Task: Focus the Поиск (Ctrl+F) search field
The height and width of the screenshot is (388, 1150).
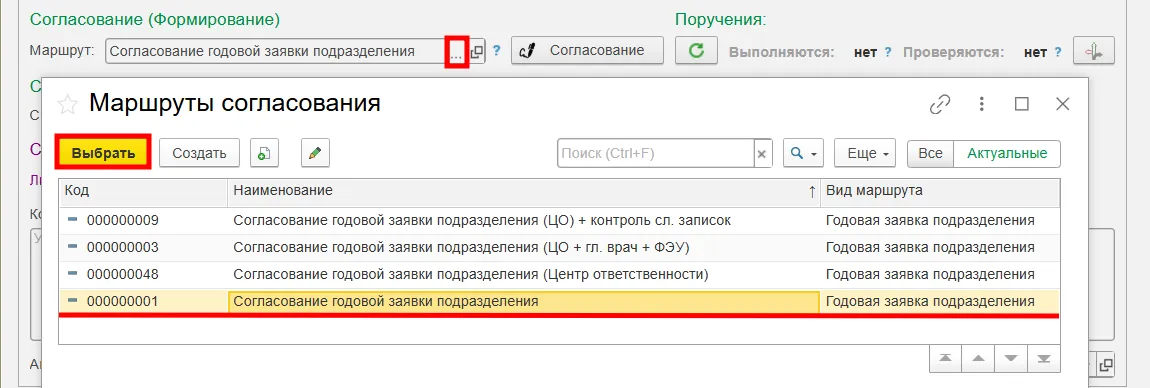Action: pos(656,153)
